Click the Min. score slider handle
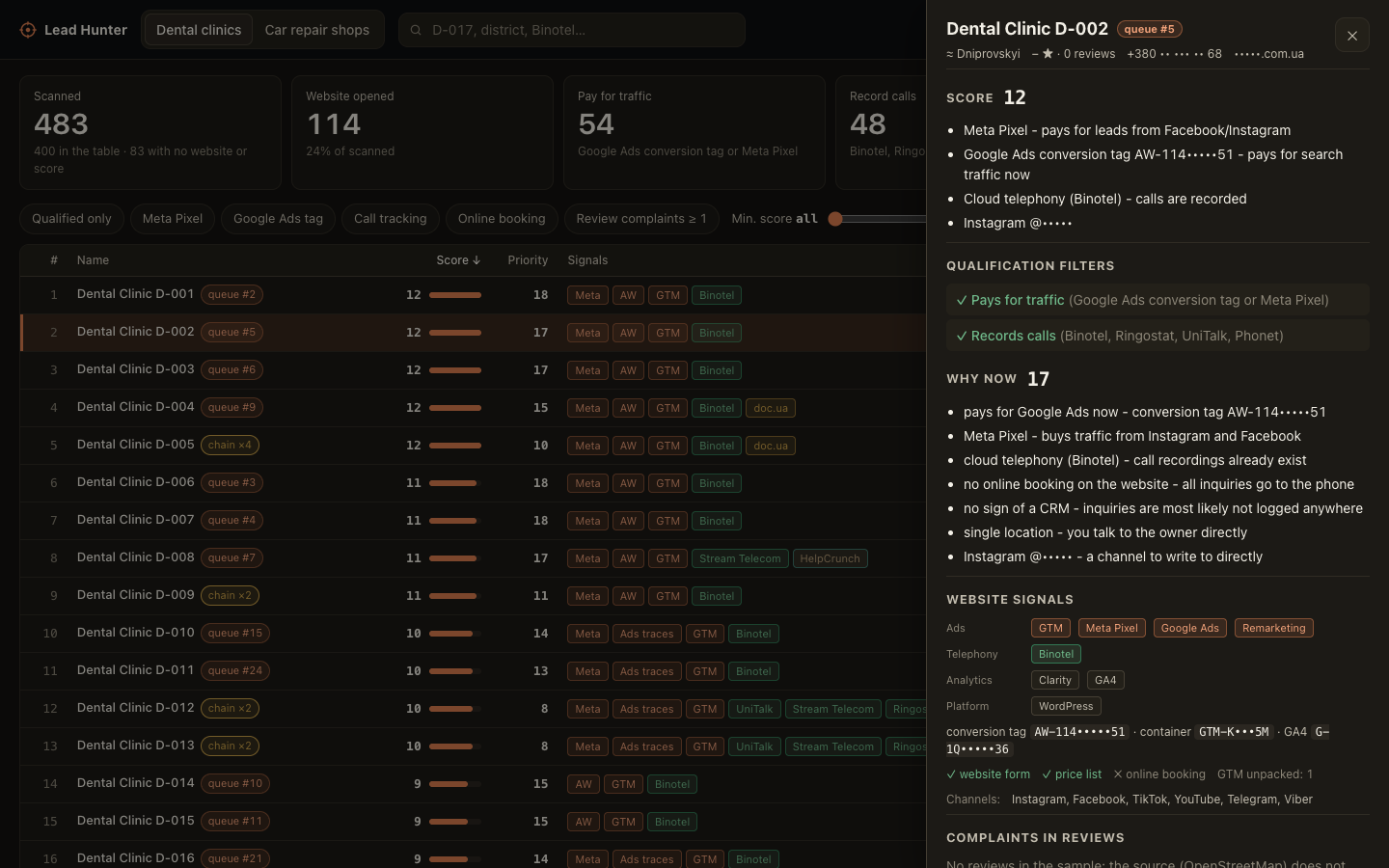The width and height of the screenshot is (1389, 868). [x=835, y=219]
